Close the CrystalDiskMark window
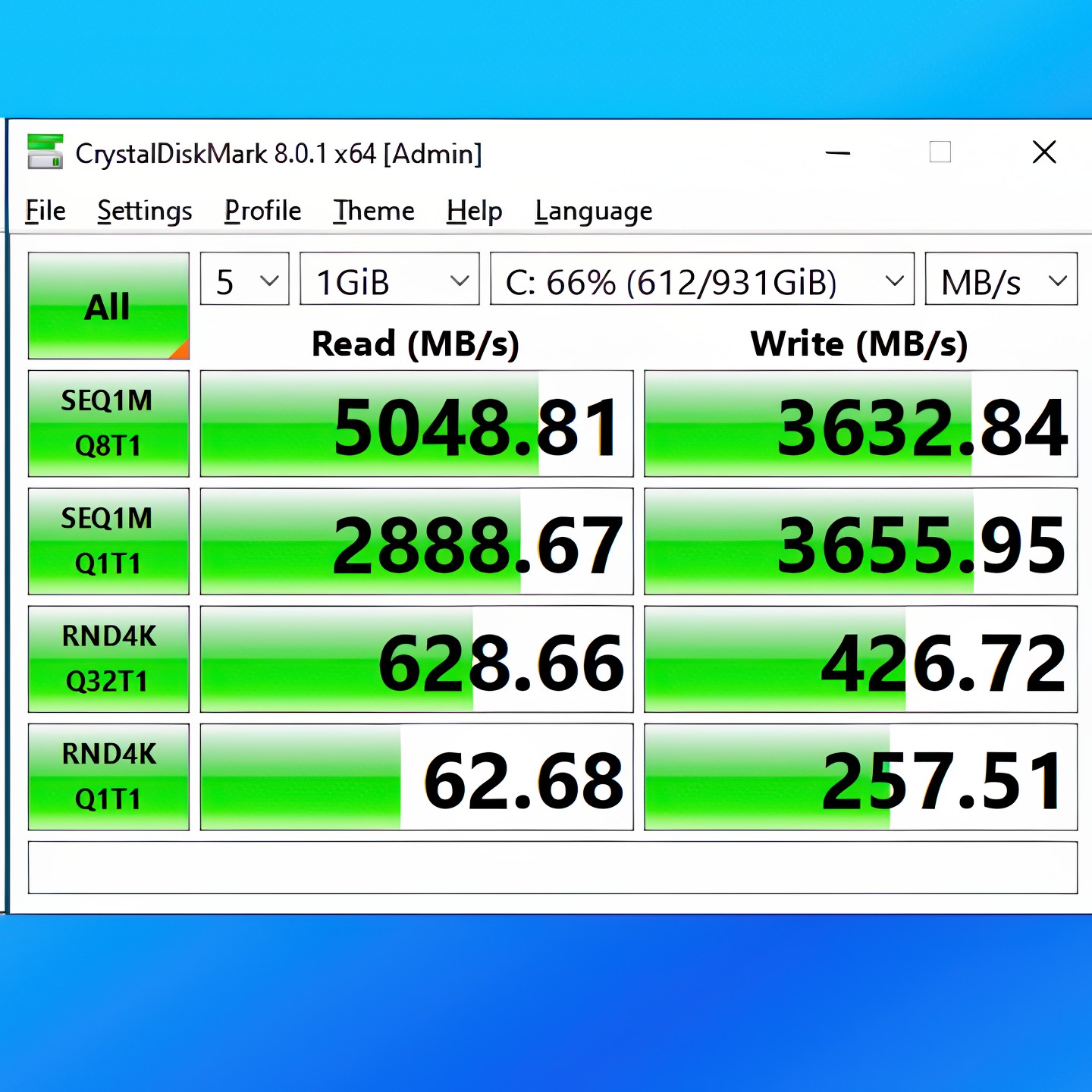 coord(1044,152)
